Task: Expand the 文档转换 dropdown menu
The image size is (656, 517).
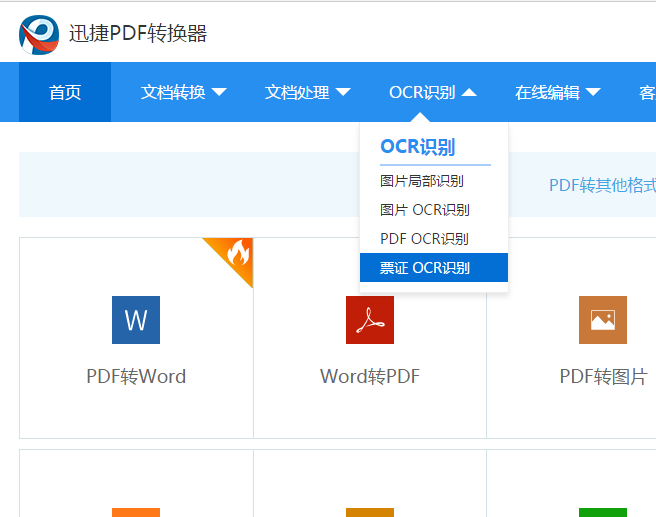Action: click(x=183, y=92)
